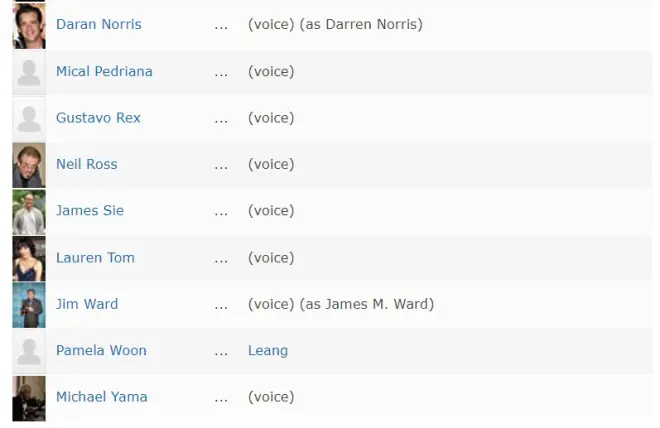Click Pamela Woon's placeholder avatar icon
660x428 pixels.
click(29, 351)
